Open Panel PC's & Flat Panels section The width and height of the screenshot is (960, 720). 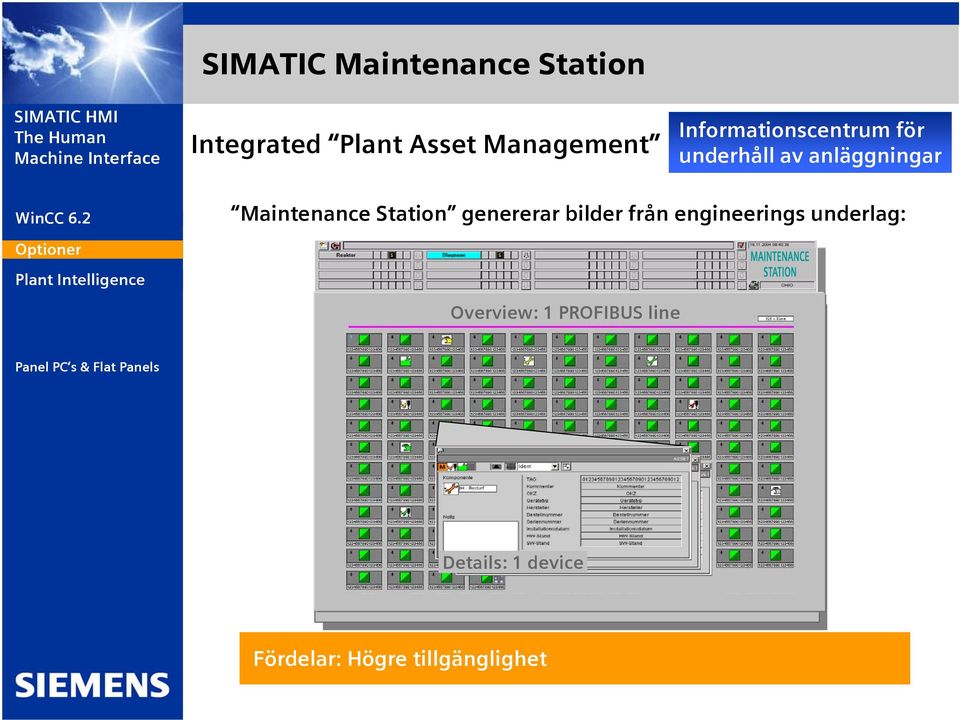tap(87, 367)
